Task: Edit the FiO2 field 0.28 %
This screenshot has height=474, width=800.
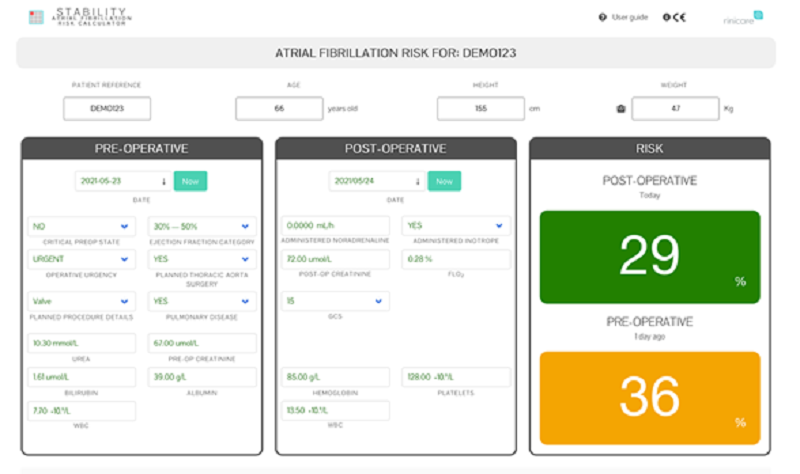Action: [x=456, y=259]
